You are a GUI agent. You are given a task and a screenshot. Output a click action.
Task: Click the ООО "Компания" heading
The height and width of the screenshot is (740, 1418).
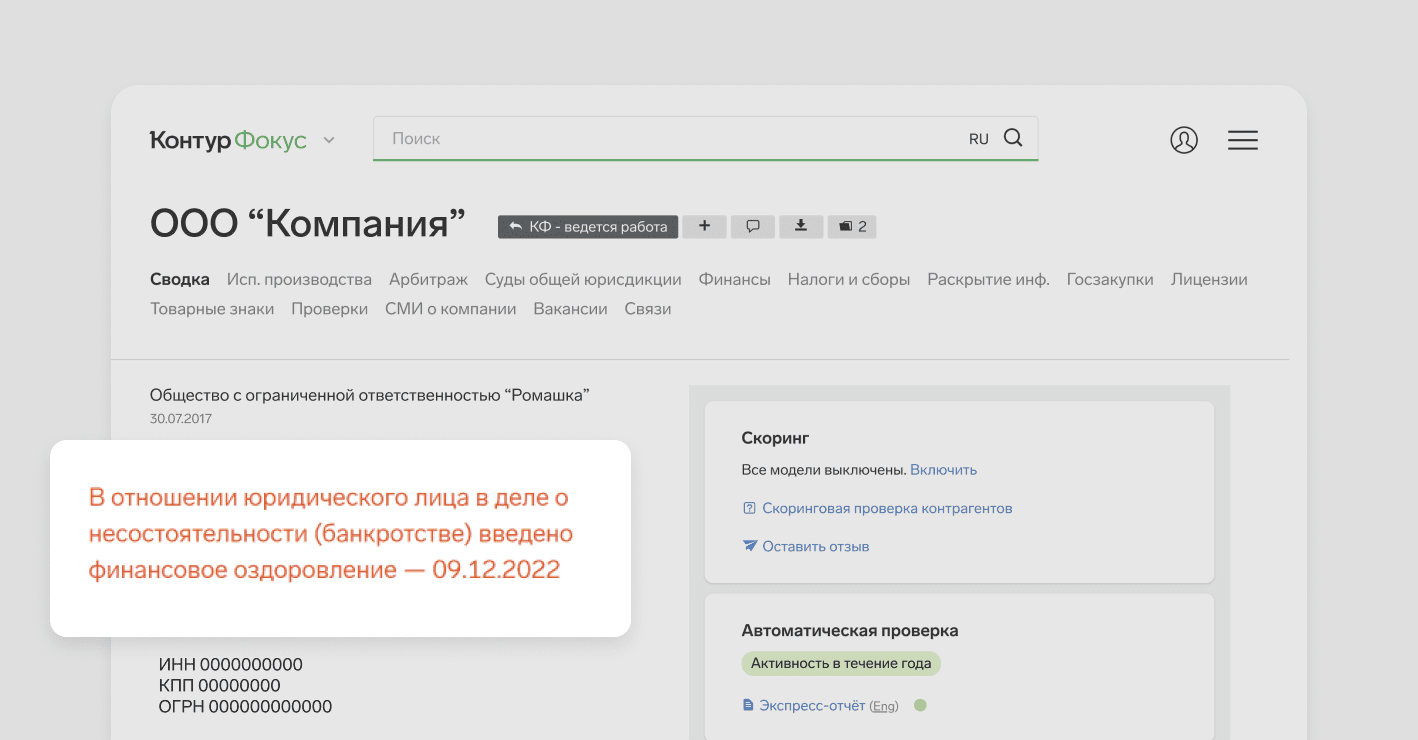click(x=308, y=224)
